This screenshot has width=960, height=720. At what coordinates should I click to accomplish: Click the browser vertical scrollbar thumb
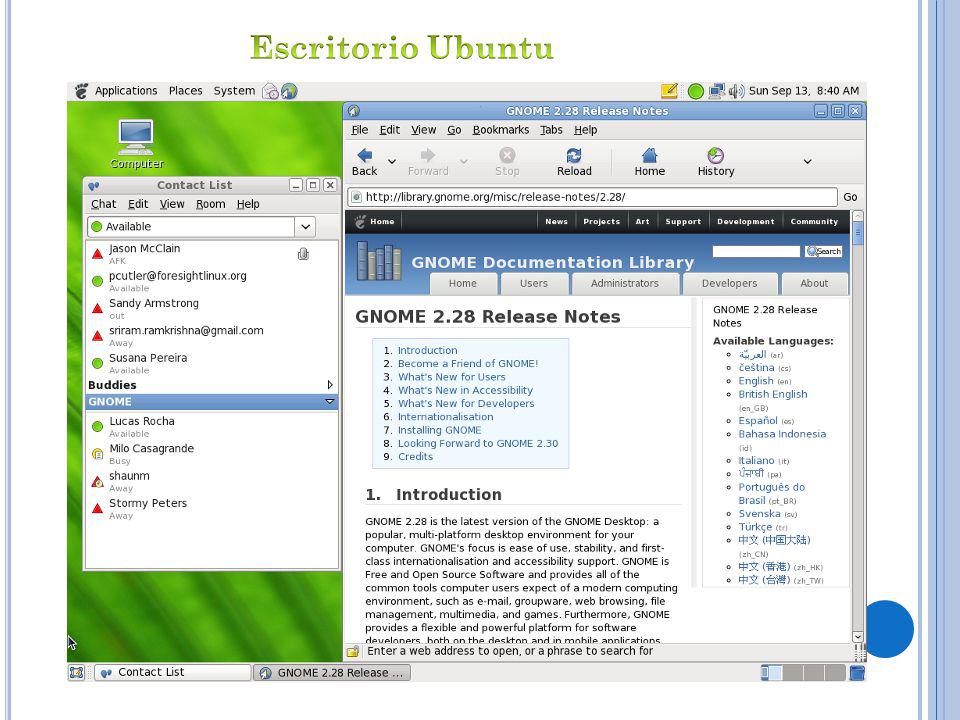coord(858,233)
